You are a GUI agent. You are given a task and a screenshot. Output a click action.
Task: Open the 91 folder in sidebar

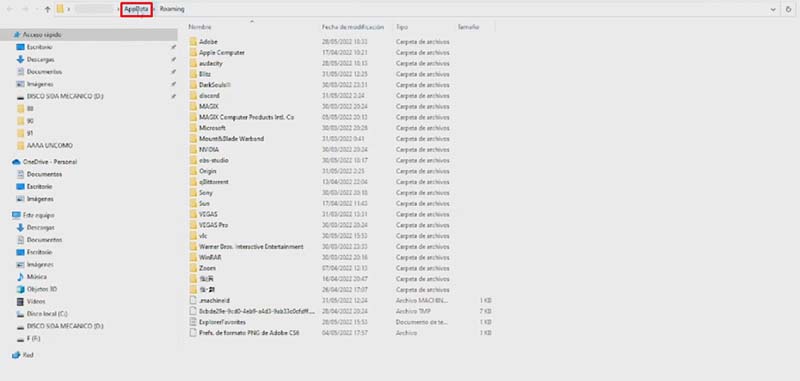30,133
